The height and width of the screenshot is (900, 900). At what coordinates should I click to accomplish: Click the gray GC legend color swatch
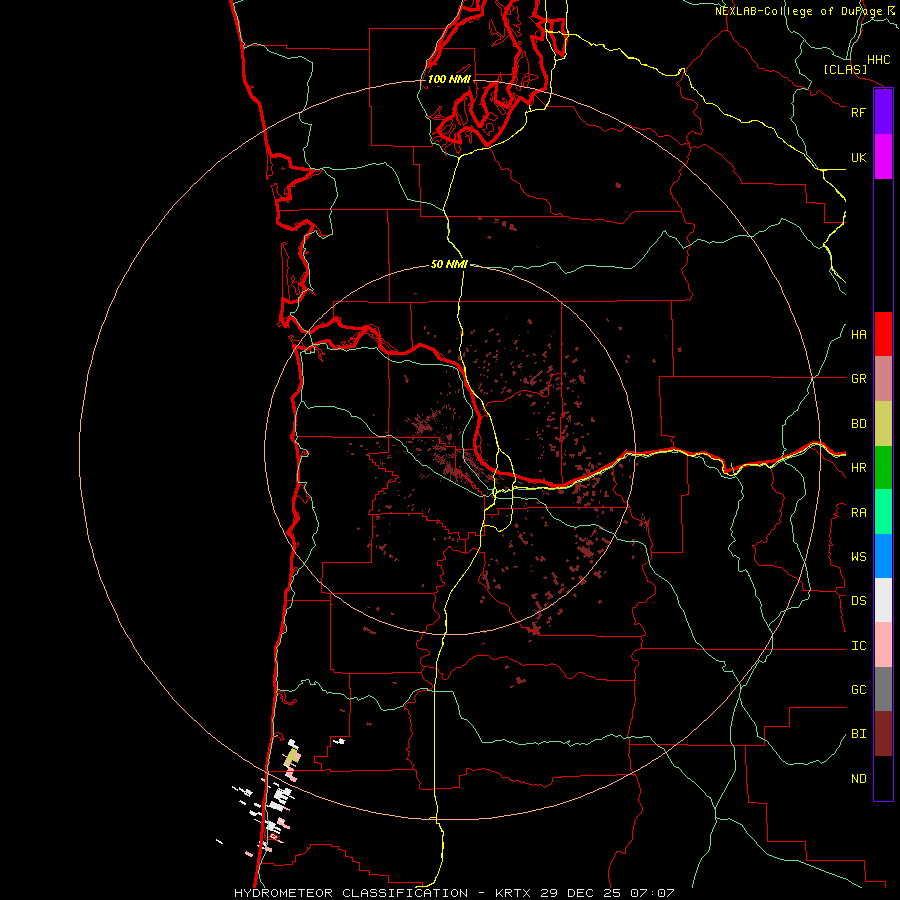tap(883, 689)
